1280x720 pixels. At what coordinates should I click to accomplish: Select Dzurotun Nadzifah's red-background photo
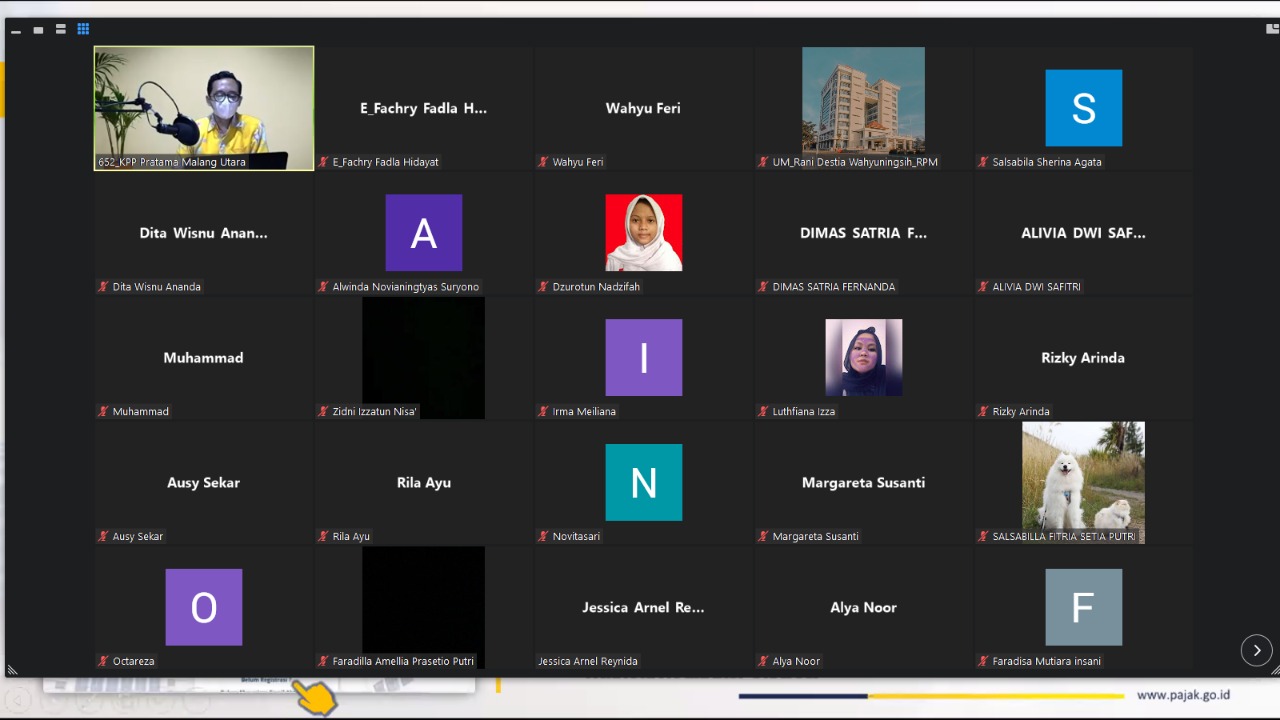(x=643, y=232)
